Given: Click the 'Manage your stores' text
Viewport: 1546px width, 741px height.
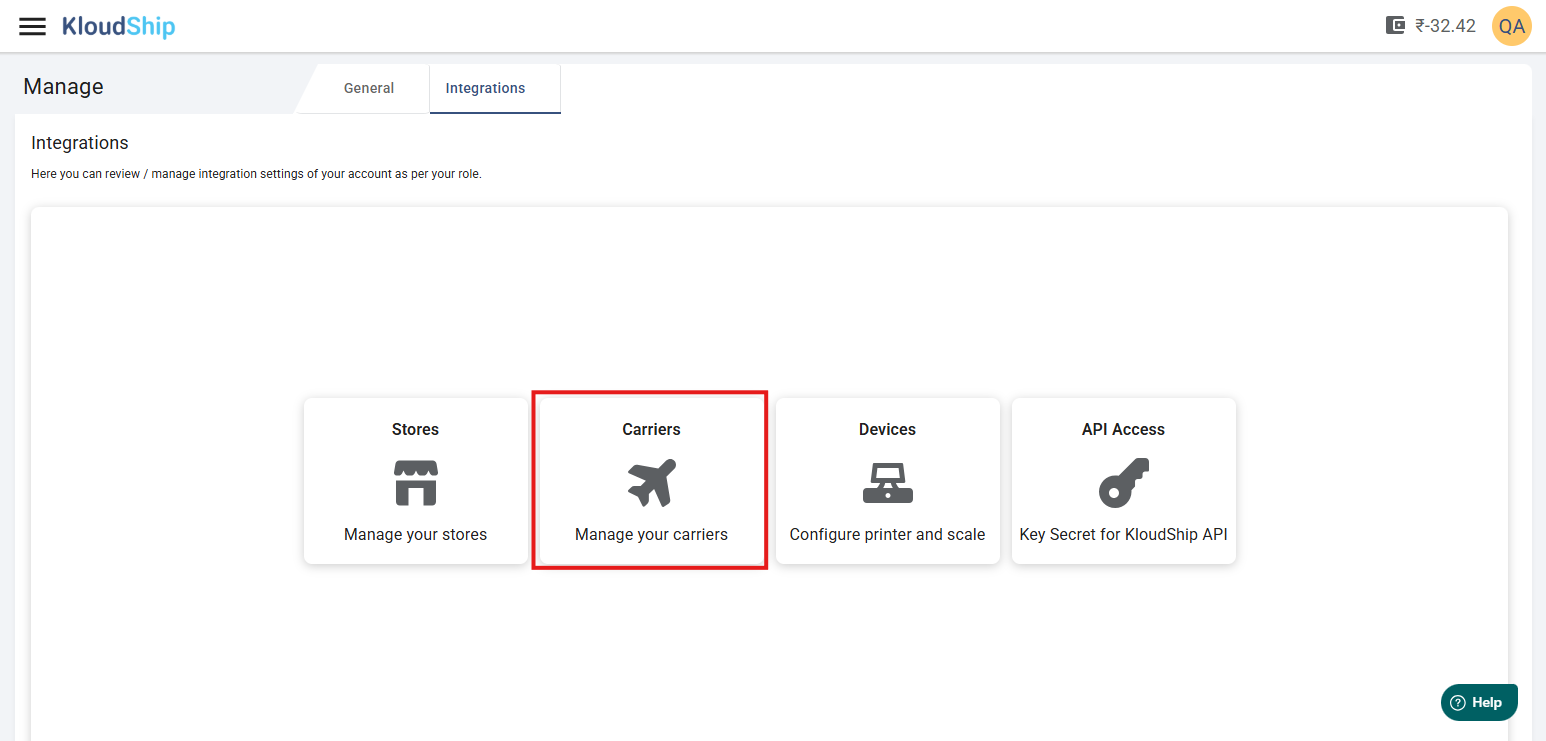Looking at the screenshot, I should (x=415, y=534).
